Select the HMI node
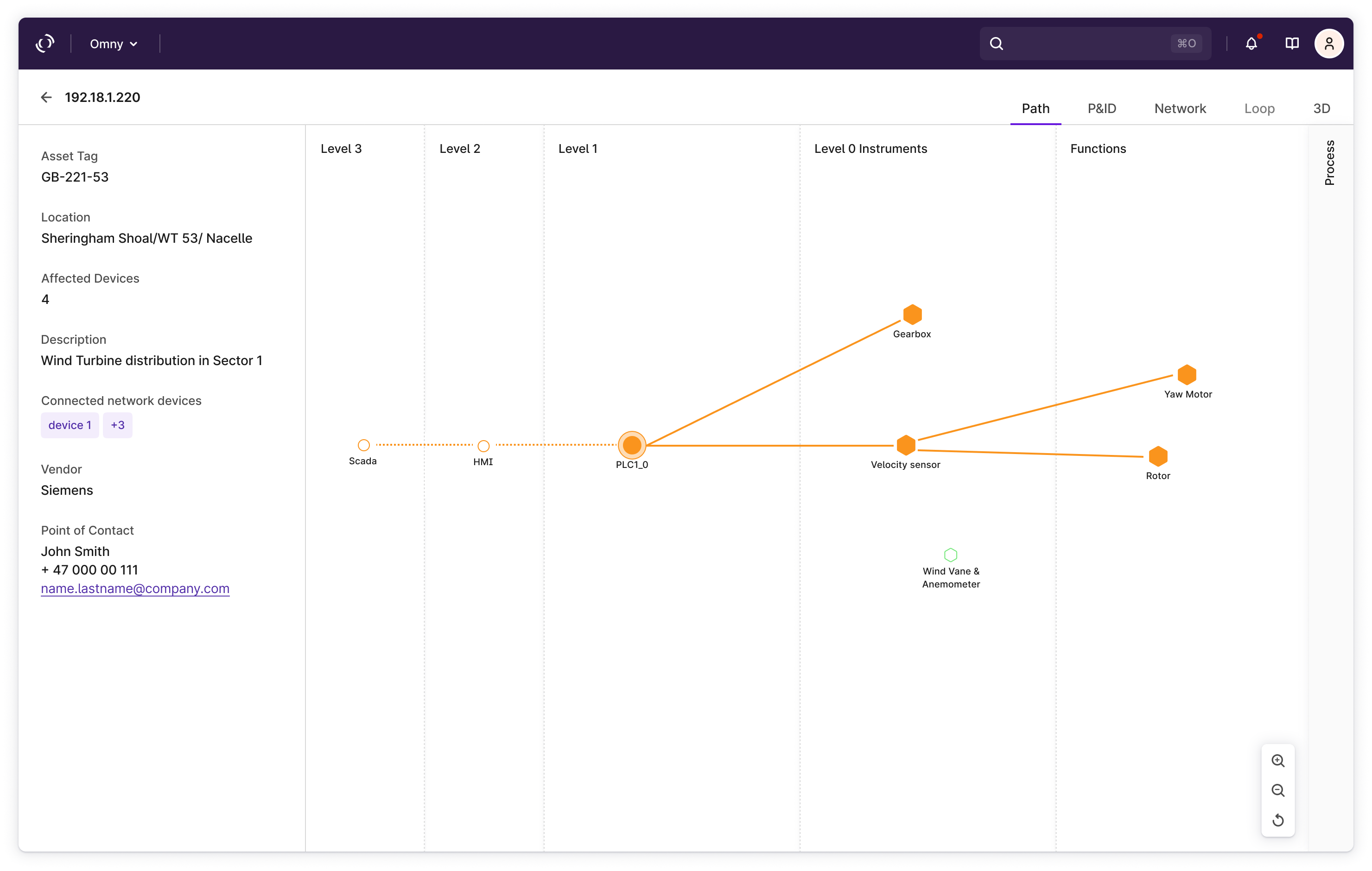The height and width of the screenshot is (871, 1372). 483,446
